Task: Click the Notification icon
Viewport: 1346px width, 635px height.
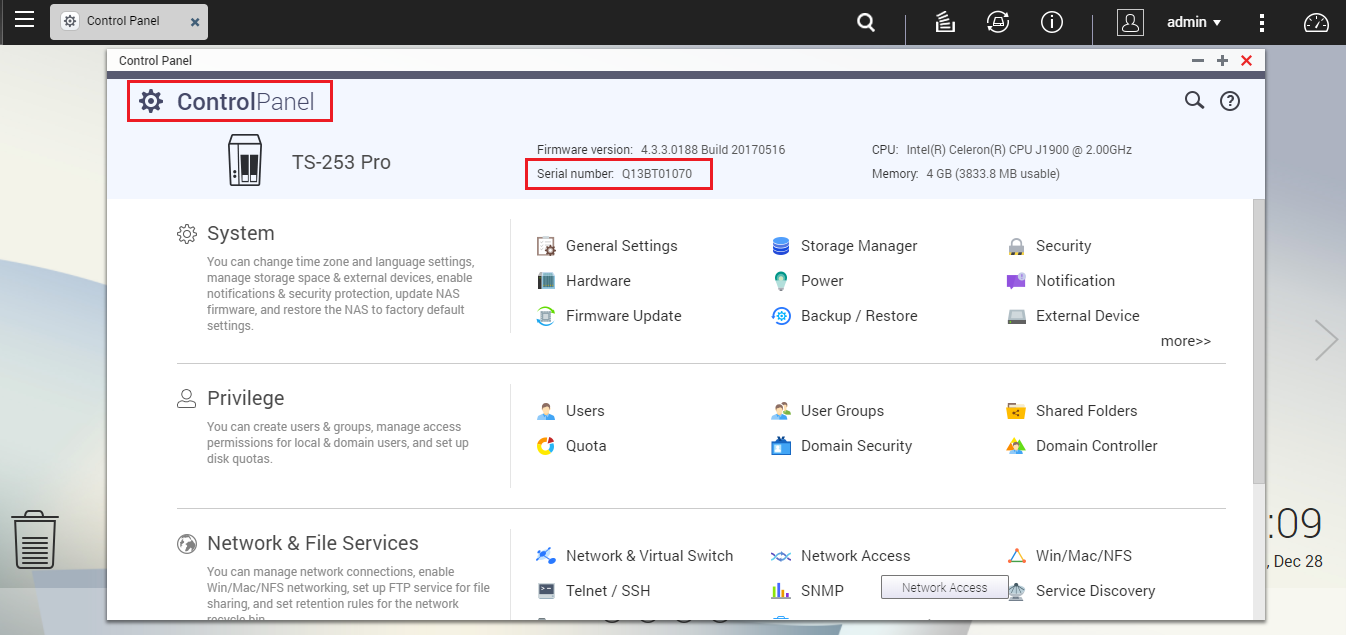Action: (x=1016, y=281)
